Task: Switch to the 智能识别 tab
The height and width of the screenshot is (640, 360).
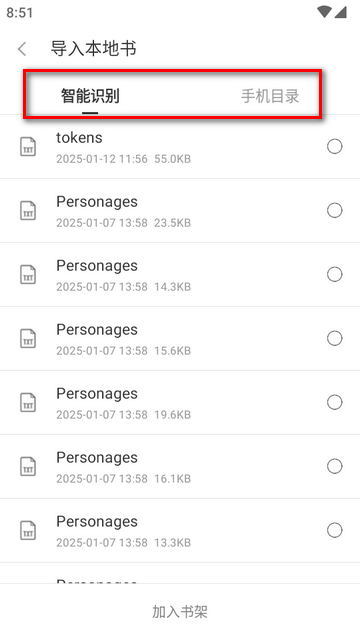Action: click(x=90, y=96)
